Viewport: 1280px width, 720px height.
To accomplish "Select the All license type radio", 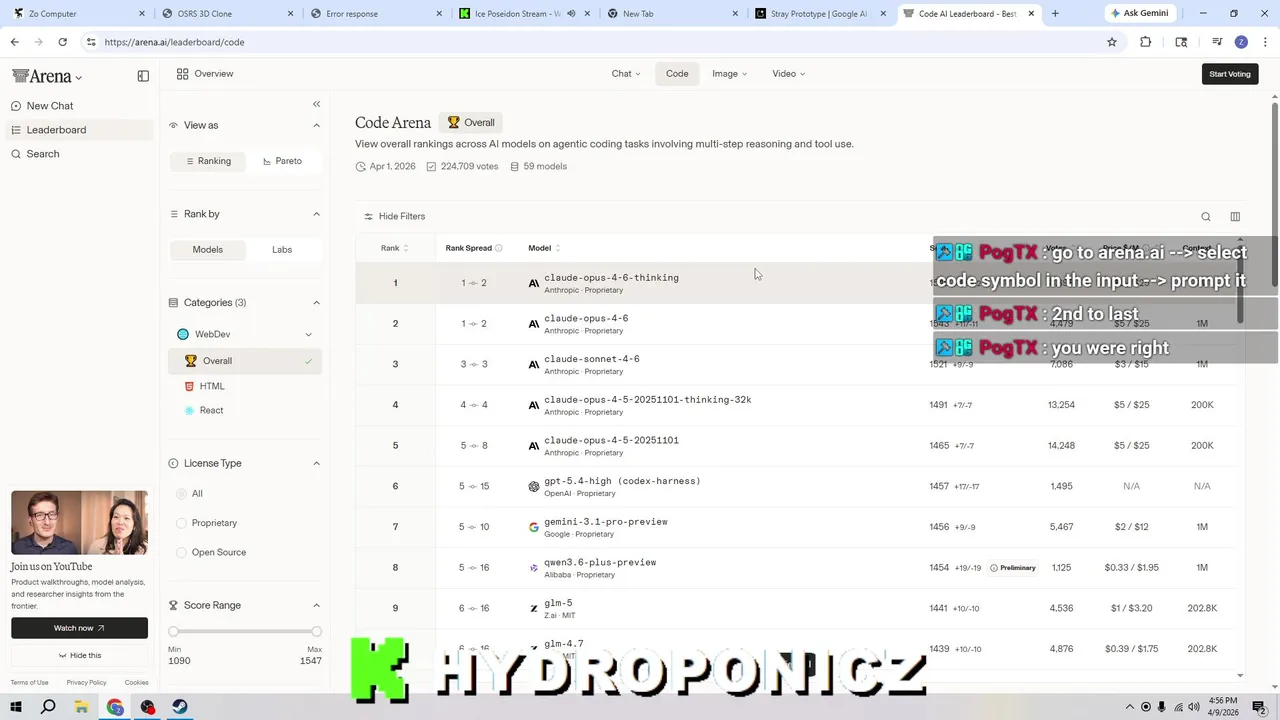I will [x=181, y=494].
